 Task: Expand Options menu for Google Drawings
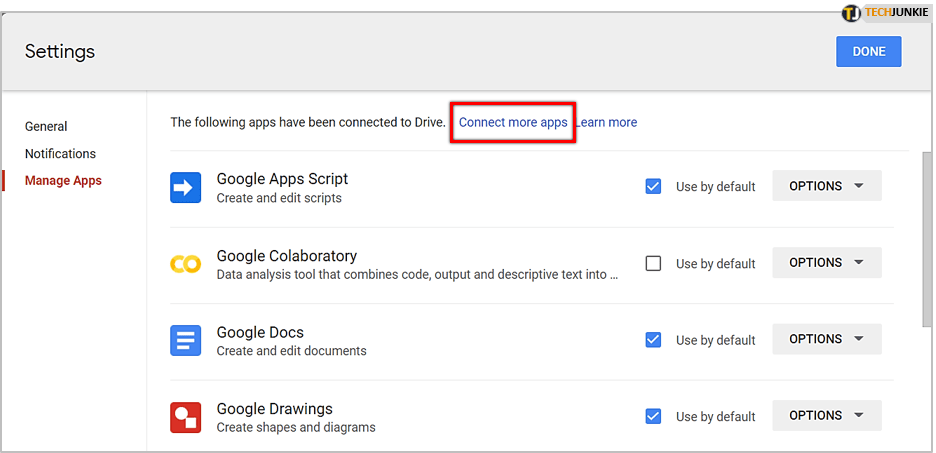(x=826, y=415)
